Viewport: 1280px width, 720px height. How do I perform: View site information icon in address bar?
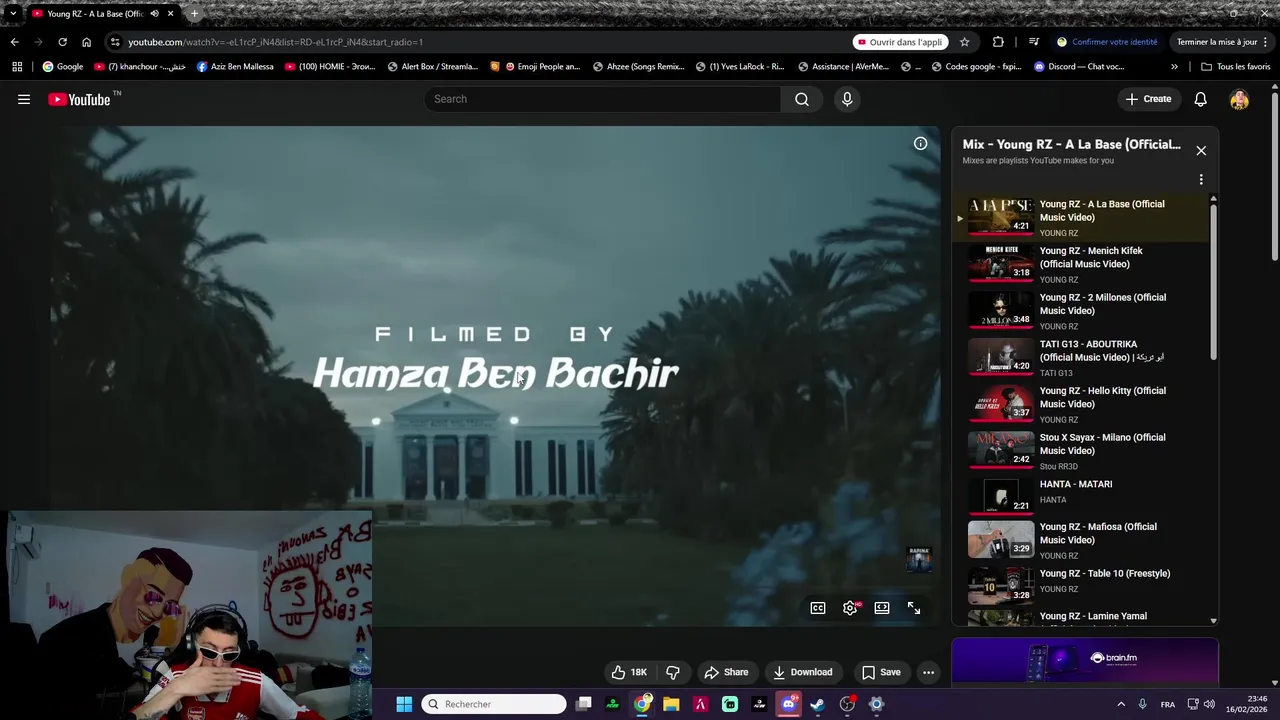tap(115, 42)
